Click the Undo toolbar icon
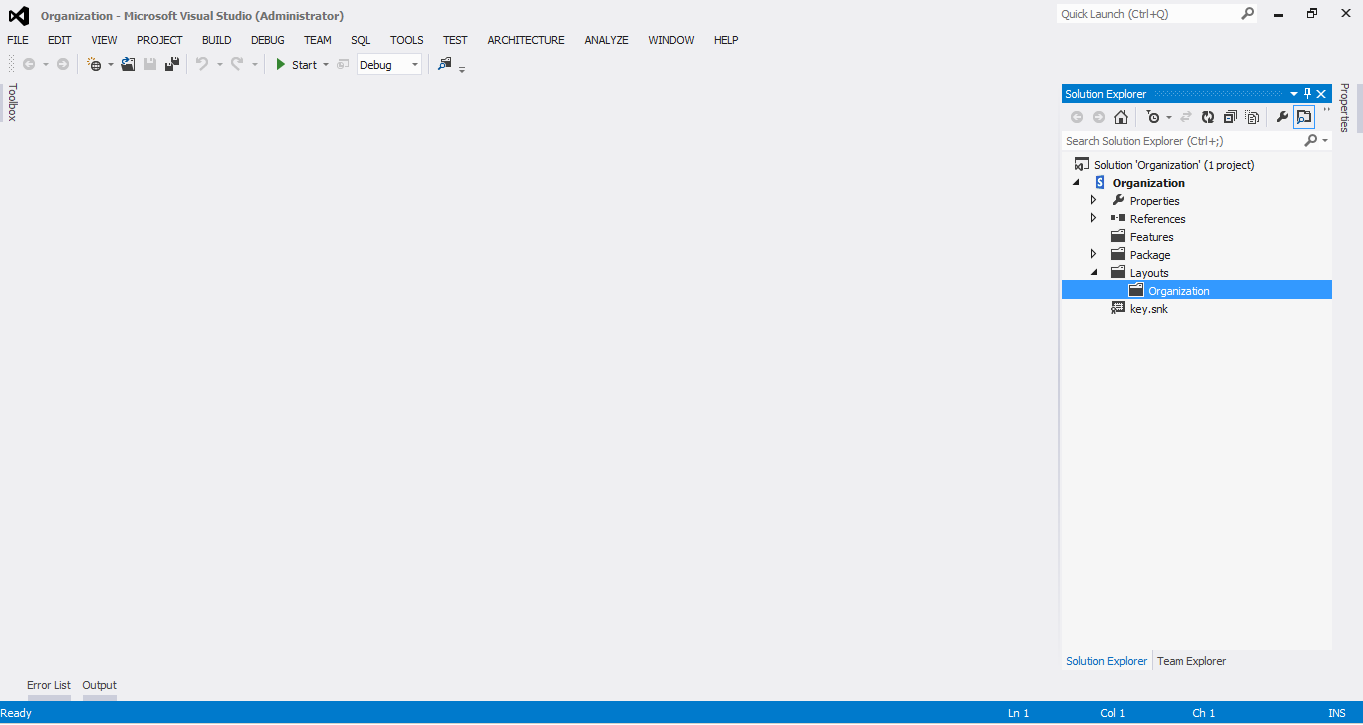The width and height of the screenshot is (1363, 725). [x=203, y=64]
